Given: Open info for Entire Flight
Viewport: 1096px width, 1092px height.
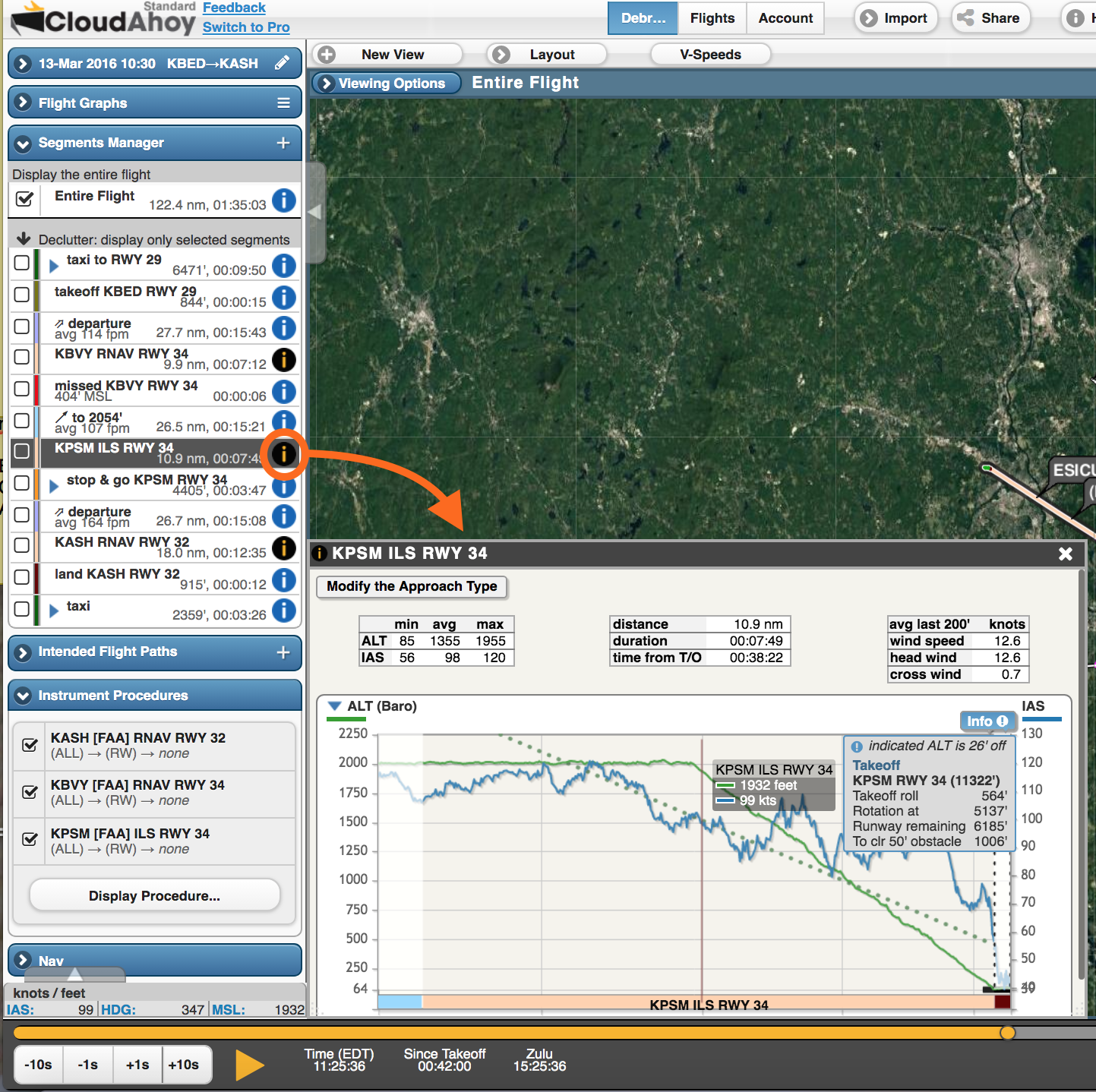Looking at the screenshot, I should (283, 200).
